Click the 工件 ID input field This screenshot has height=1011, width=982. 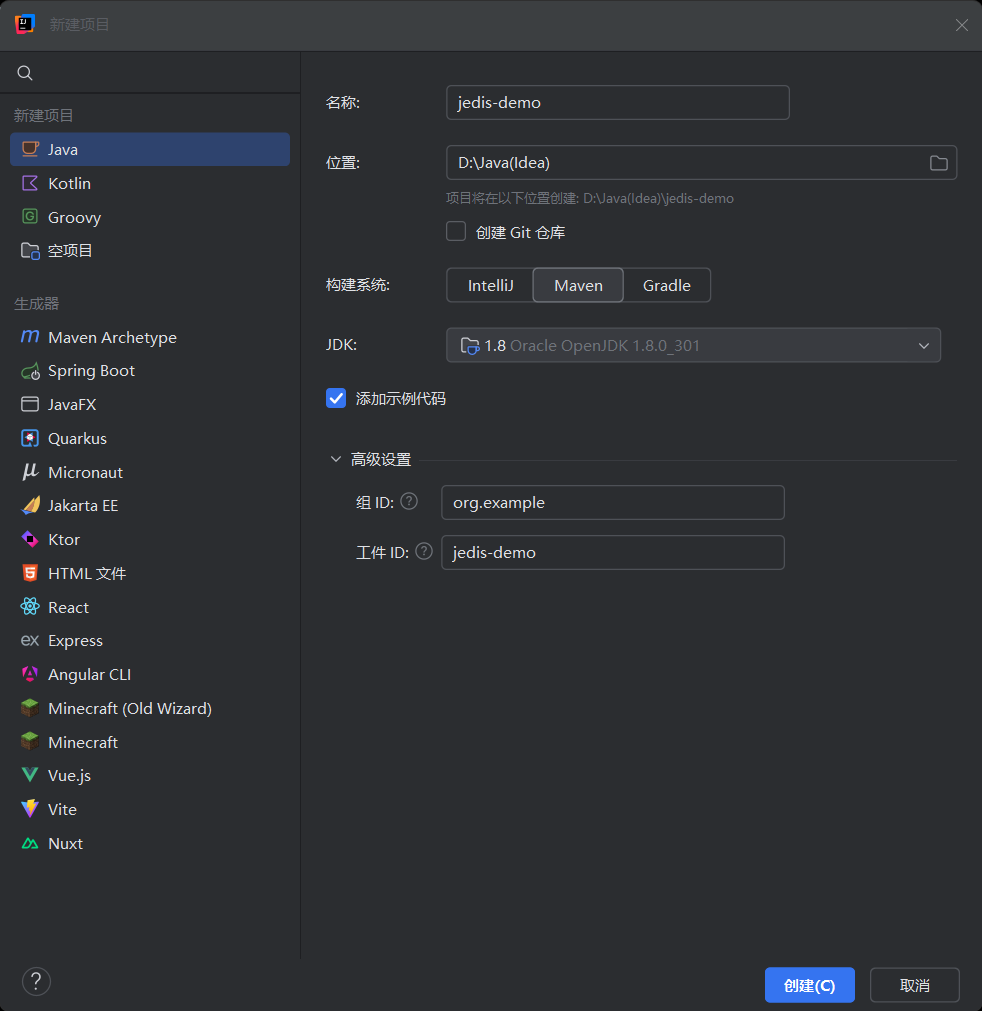(x=613, y=553)
